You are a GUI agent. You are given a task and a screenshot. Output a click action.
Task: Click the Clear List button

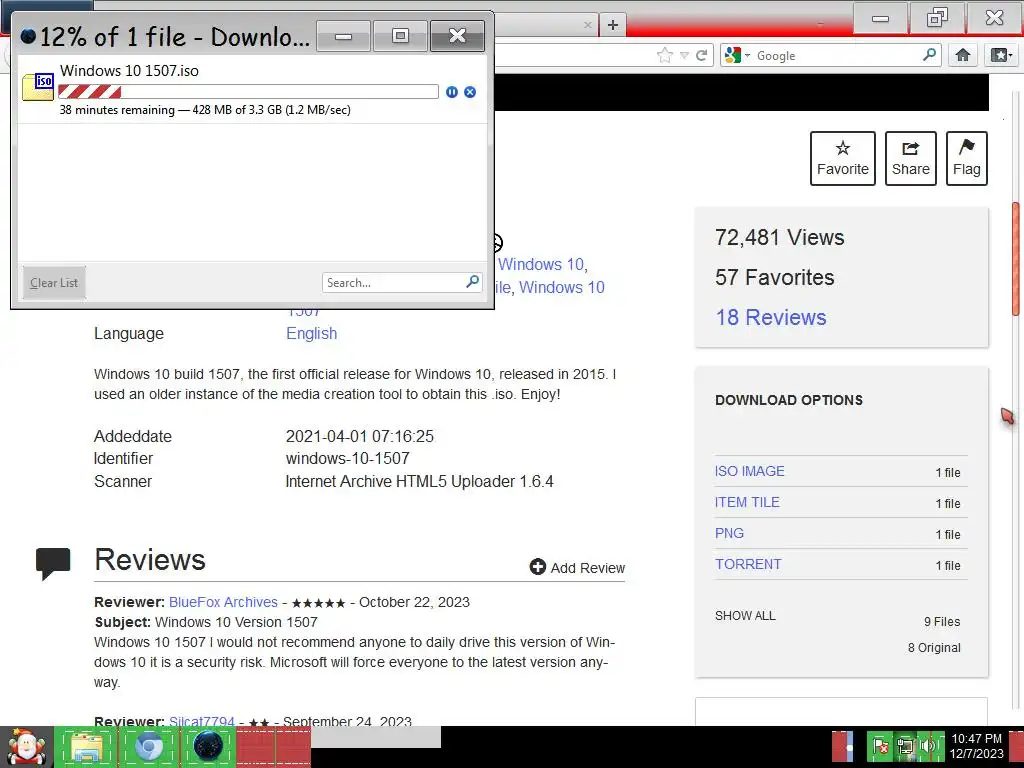54,283
